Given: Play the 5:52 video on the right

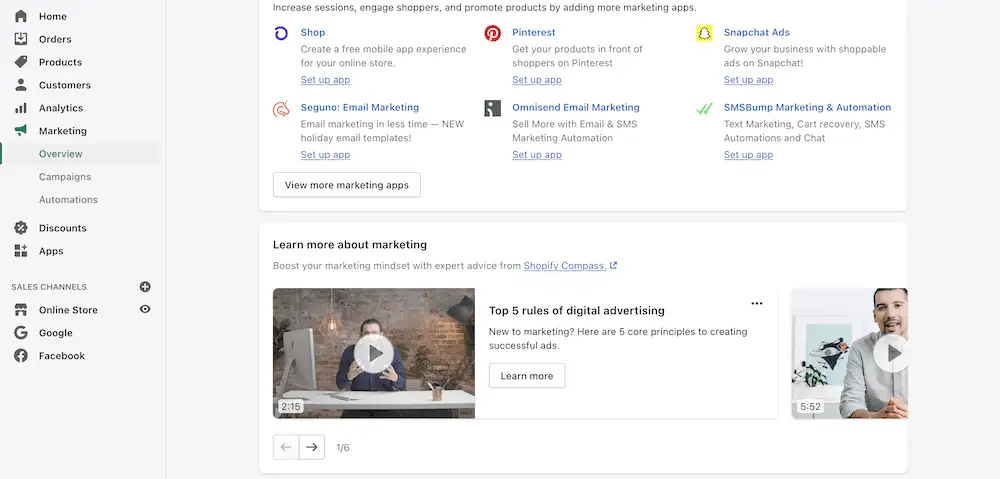Looking at the screenshot, I should [x=890, y=353].
